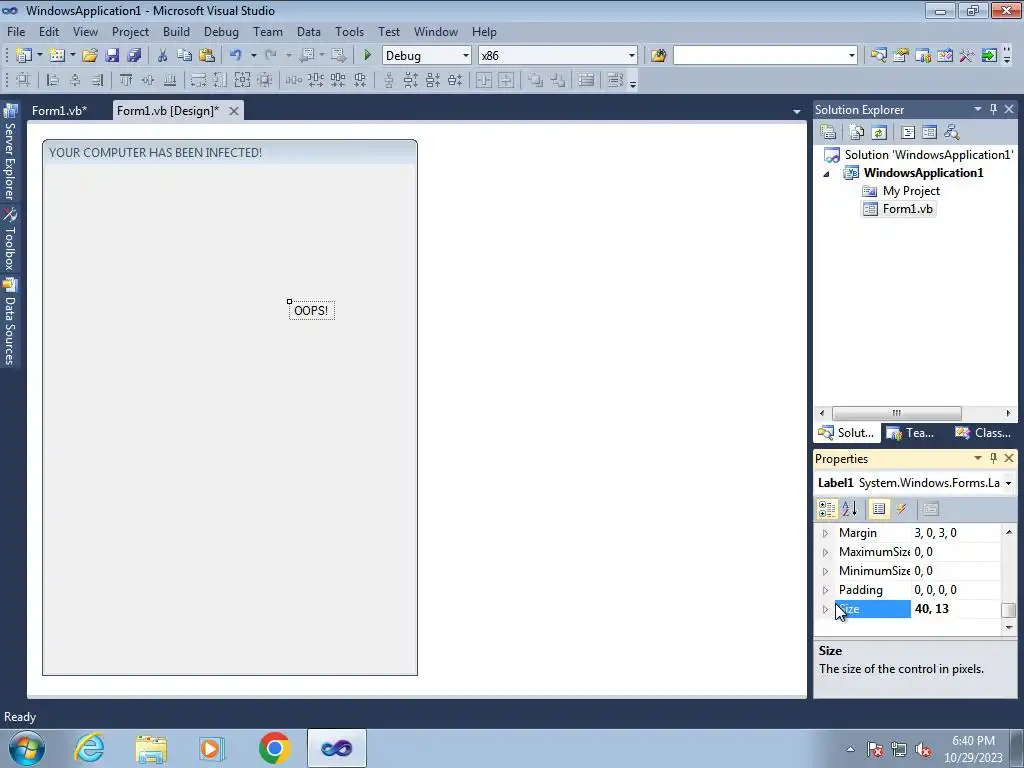Image resolution: width=1024 pixels, height=768 pixels.
Task: Click the Properties grid vertical scrollbar thumb
Action: 1008,609
